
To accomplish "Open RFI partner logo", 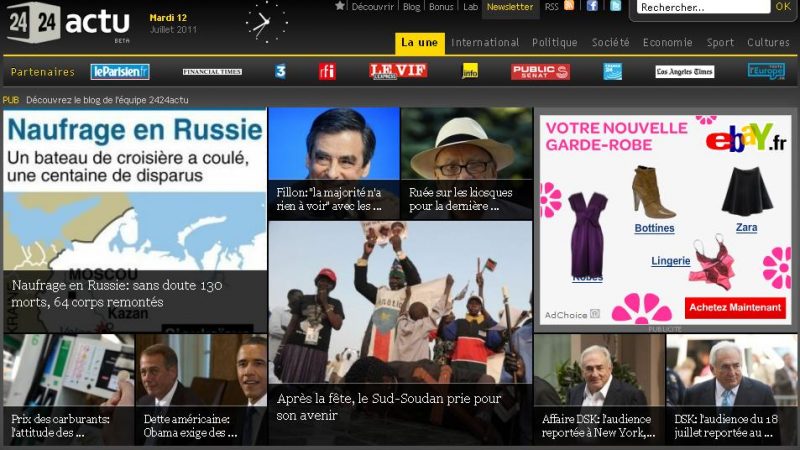I will point(327,71).
